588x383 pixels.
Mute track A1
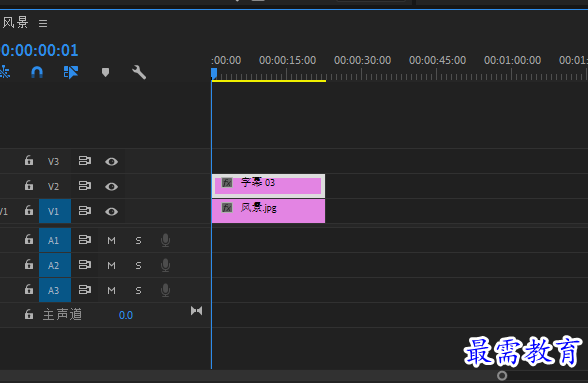coord(111,240)
